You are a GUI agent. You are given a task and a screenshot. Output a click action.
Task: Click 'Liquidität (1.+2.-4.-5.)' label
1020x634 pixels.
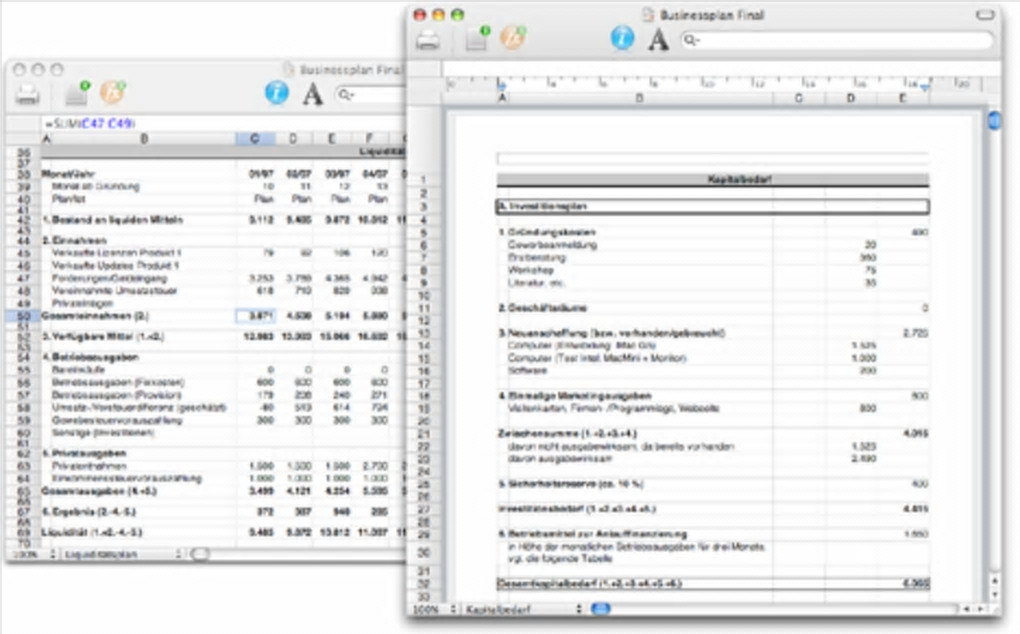(92, 532)
